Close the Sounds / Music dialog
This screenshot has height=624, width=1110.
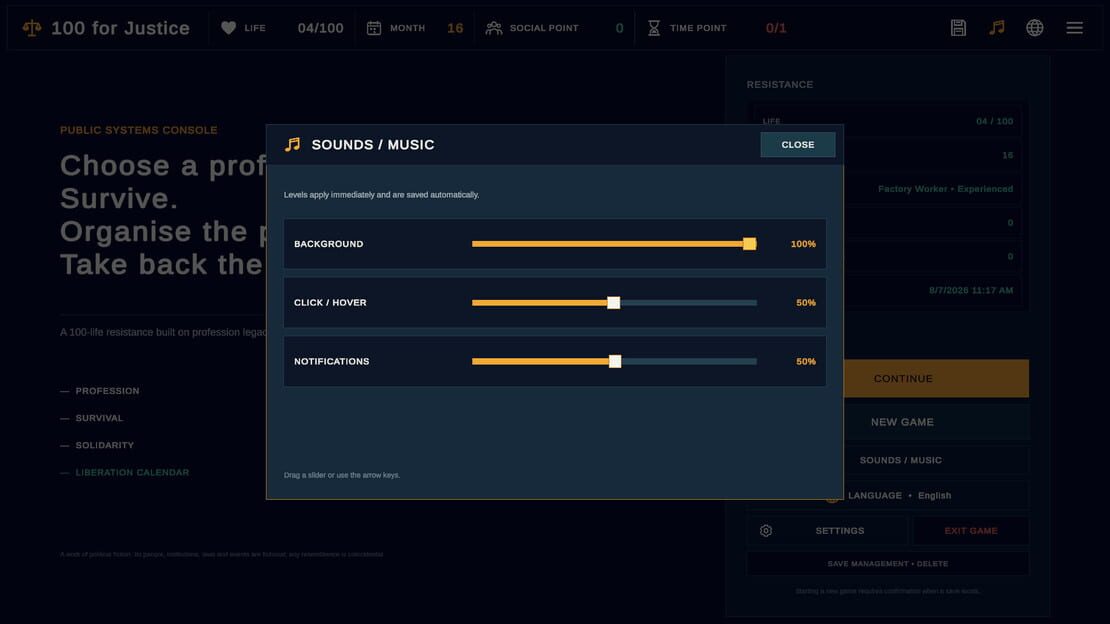pyautogui.click(x=798, y=144)
